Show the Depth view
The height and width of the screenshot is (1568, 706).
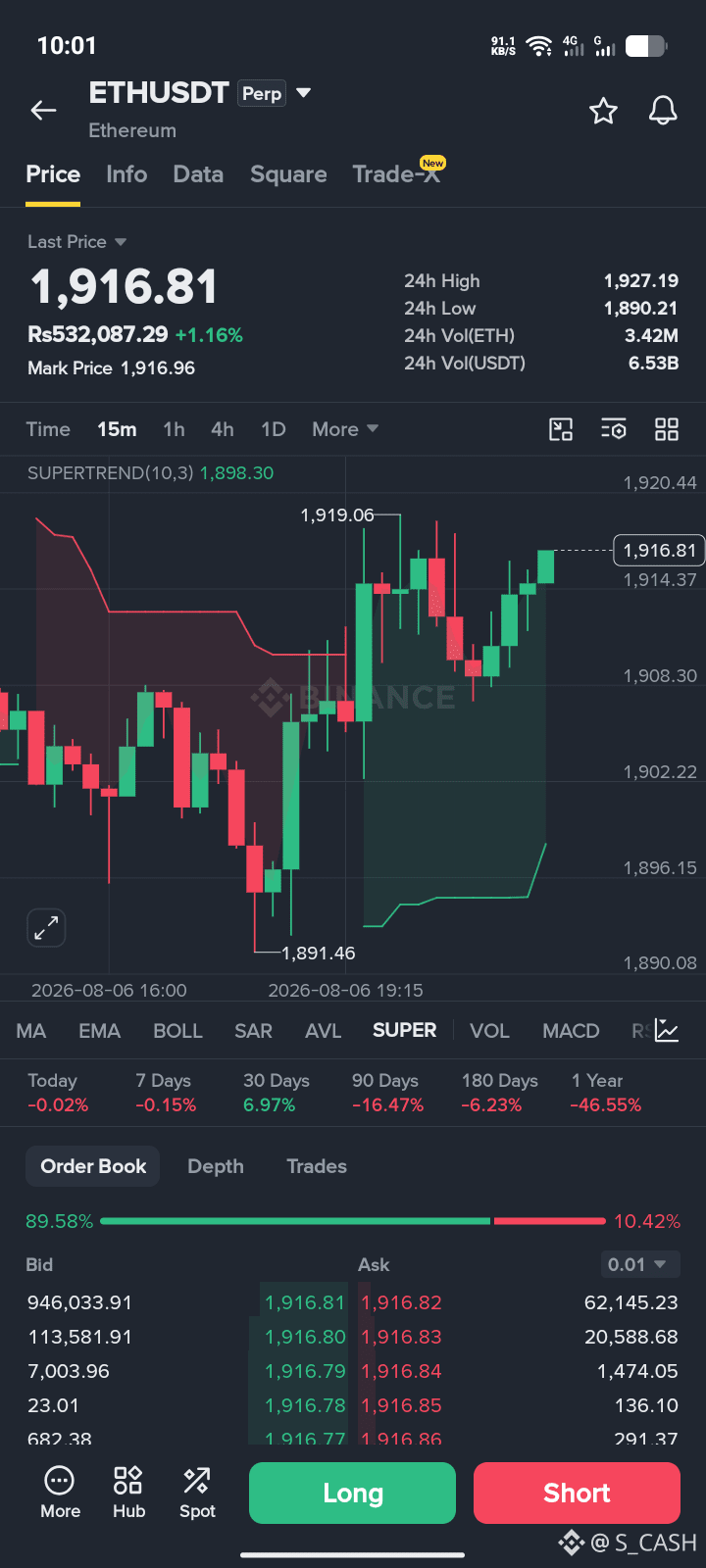click(216, 1166)
